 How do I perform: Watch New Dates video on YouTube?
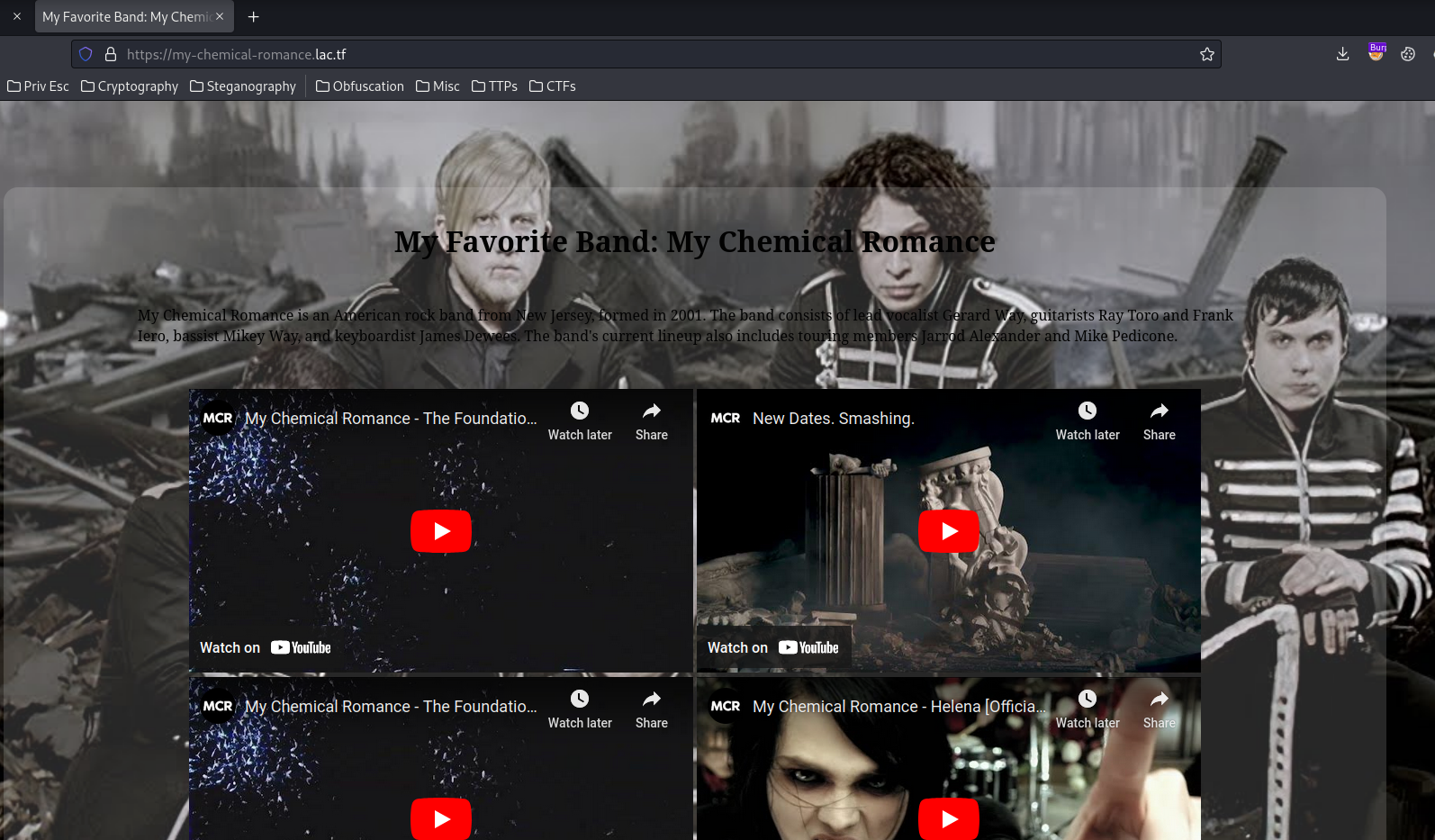[x=773, y=647]
